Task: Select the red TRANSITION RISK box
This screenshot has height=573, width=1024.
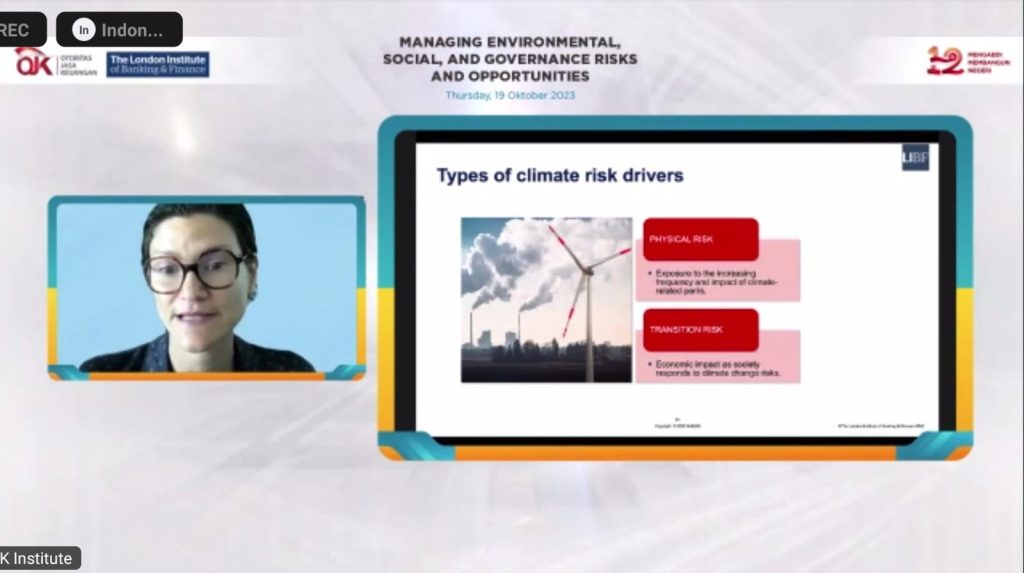Action: pyautogui.click(x=700, y=330)
